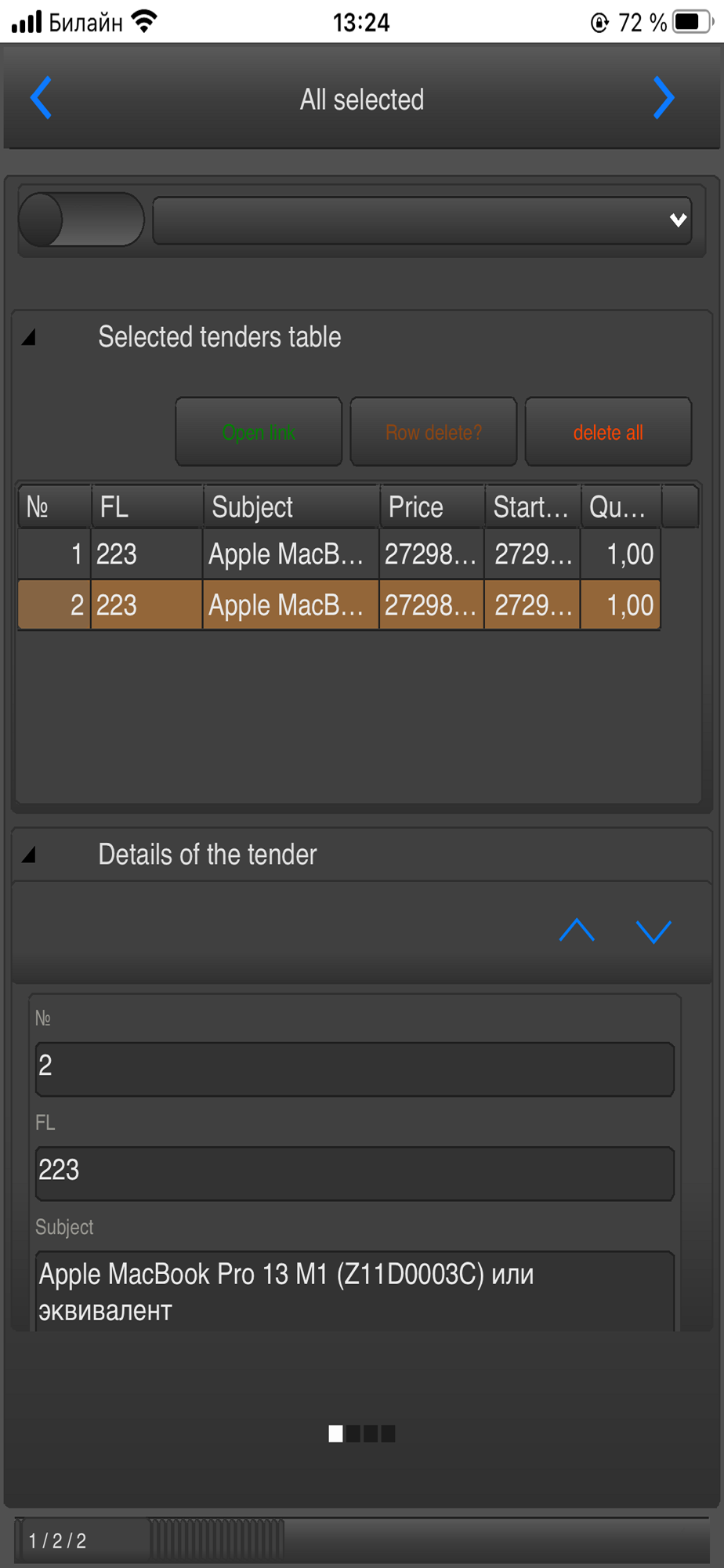Sort by the Price column header
The width and height of the screenshot is (724, 1568).
coord(431,507)
